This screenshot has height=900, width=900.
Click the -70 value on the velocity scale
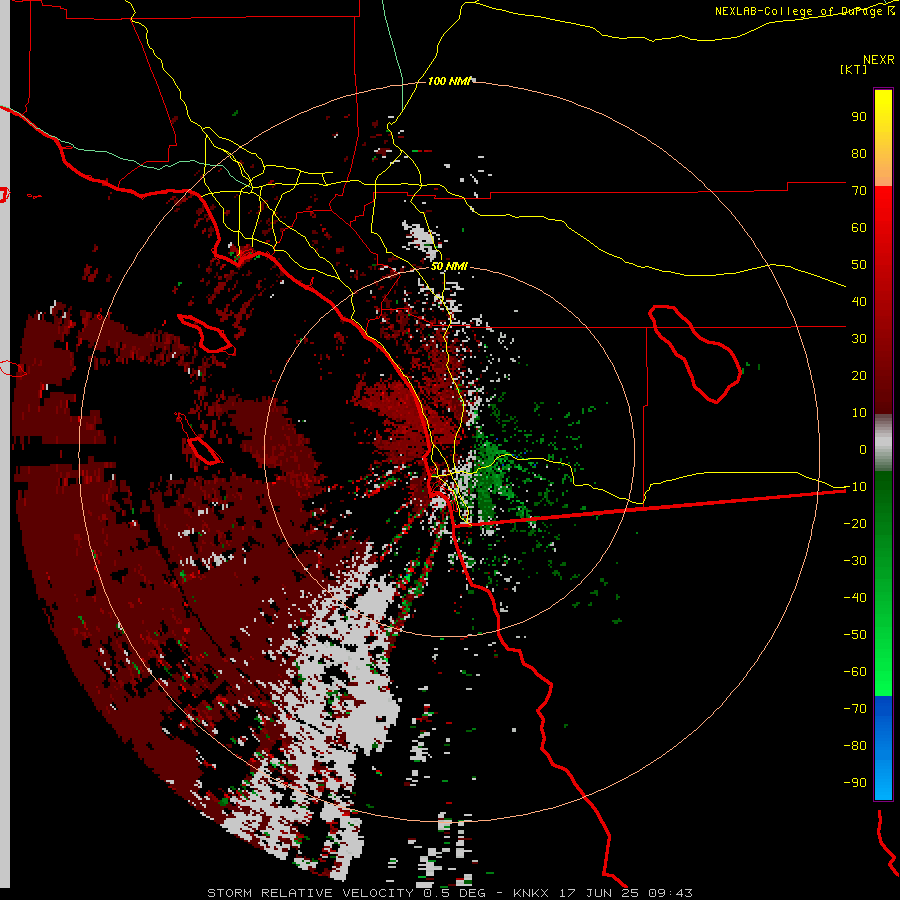(x=855, y=709)
